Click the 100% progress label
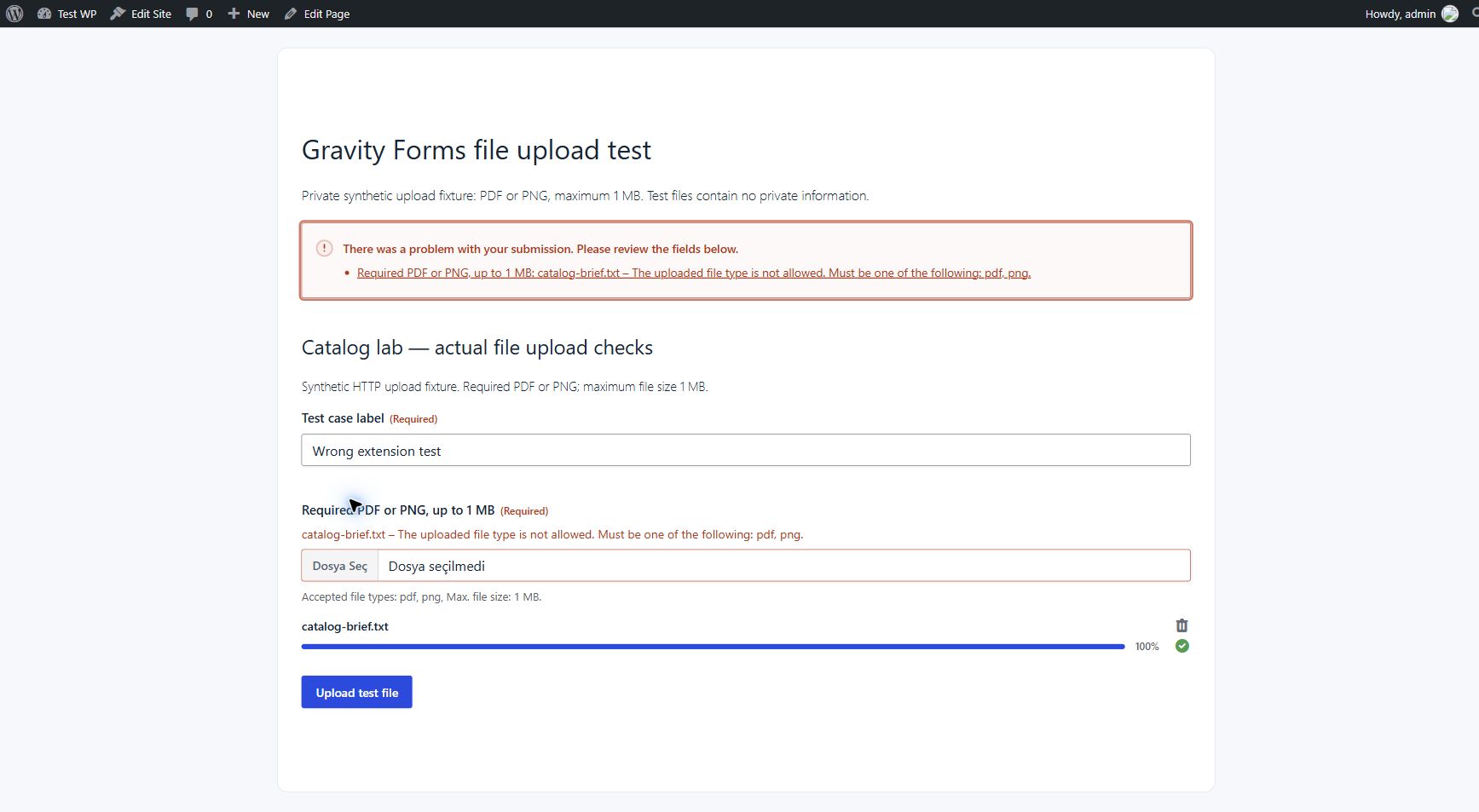The width and height of the screenshot is (1479, 812). (x=1147, y=647)
